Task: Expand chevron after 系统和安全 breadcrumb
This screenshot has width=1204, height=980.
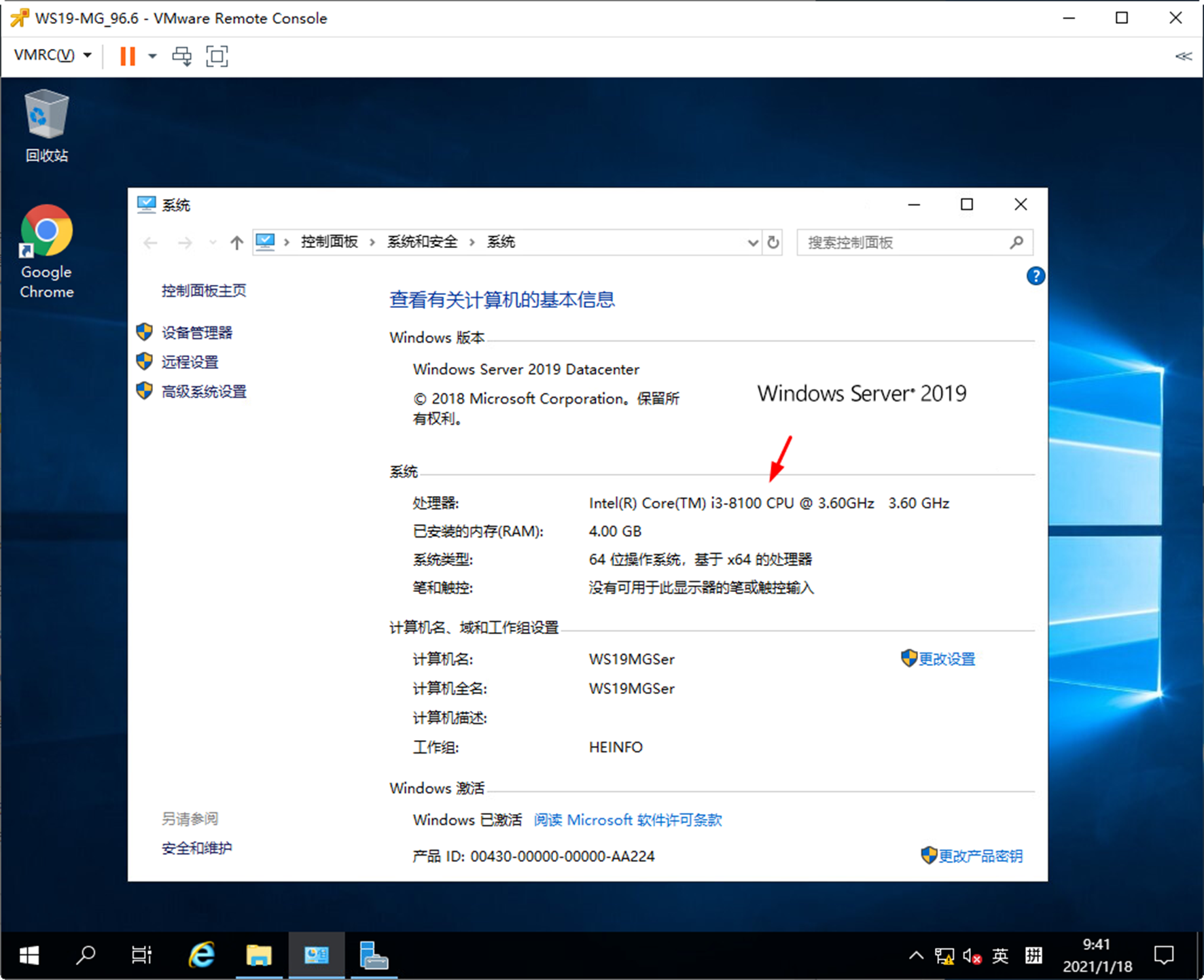Action: click(472, 242)
